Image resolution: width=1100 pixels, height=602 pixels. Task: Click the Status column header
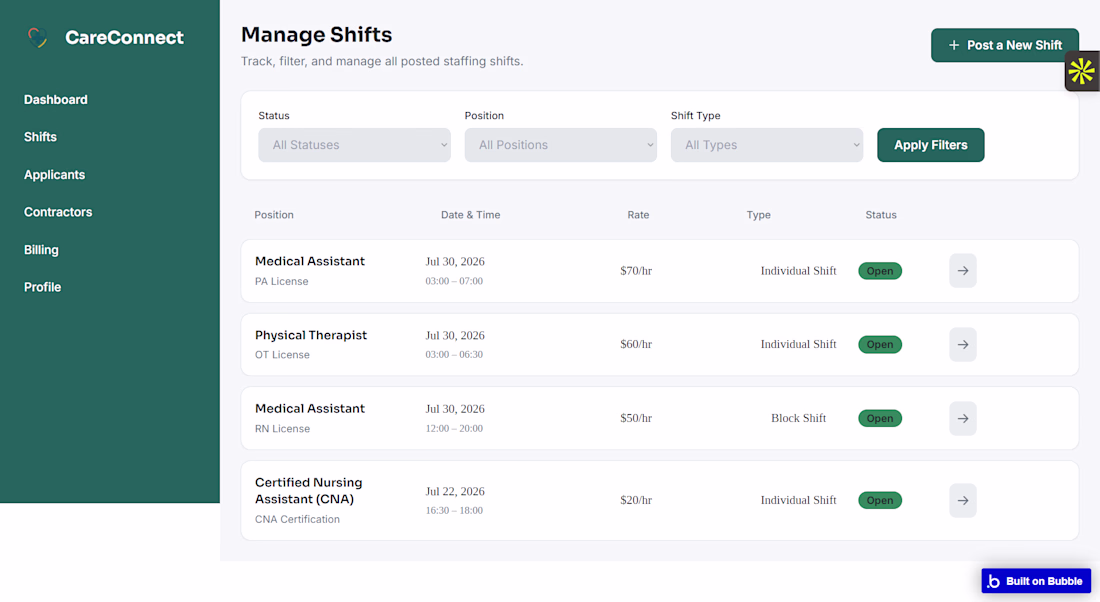tap(880, 215)
